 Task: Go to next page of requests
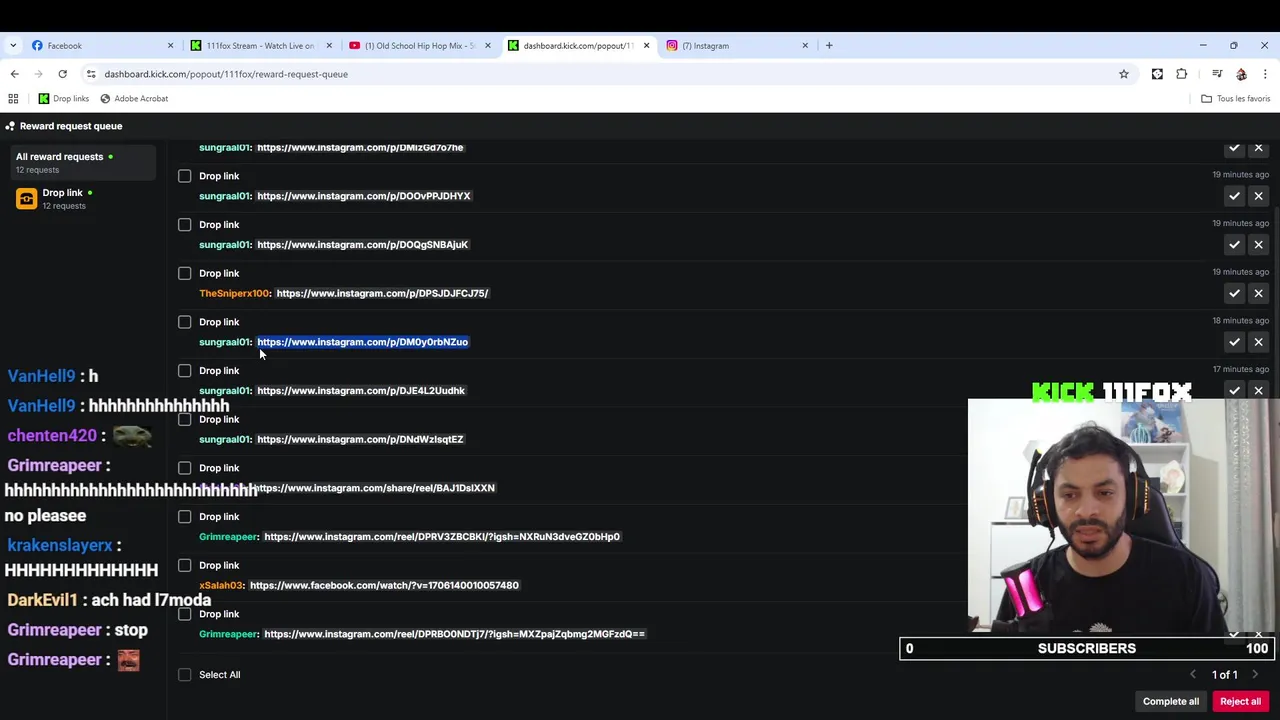pyautogui.click(x=1255, y=675)
